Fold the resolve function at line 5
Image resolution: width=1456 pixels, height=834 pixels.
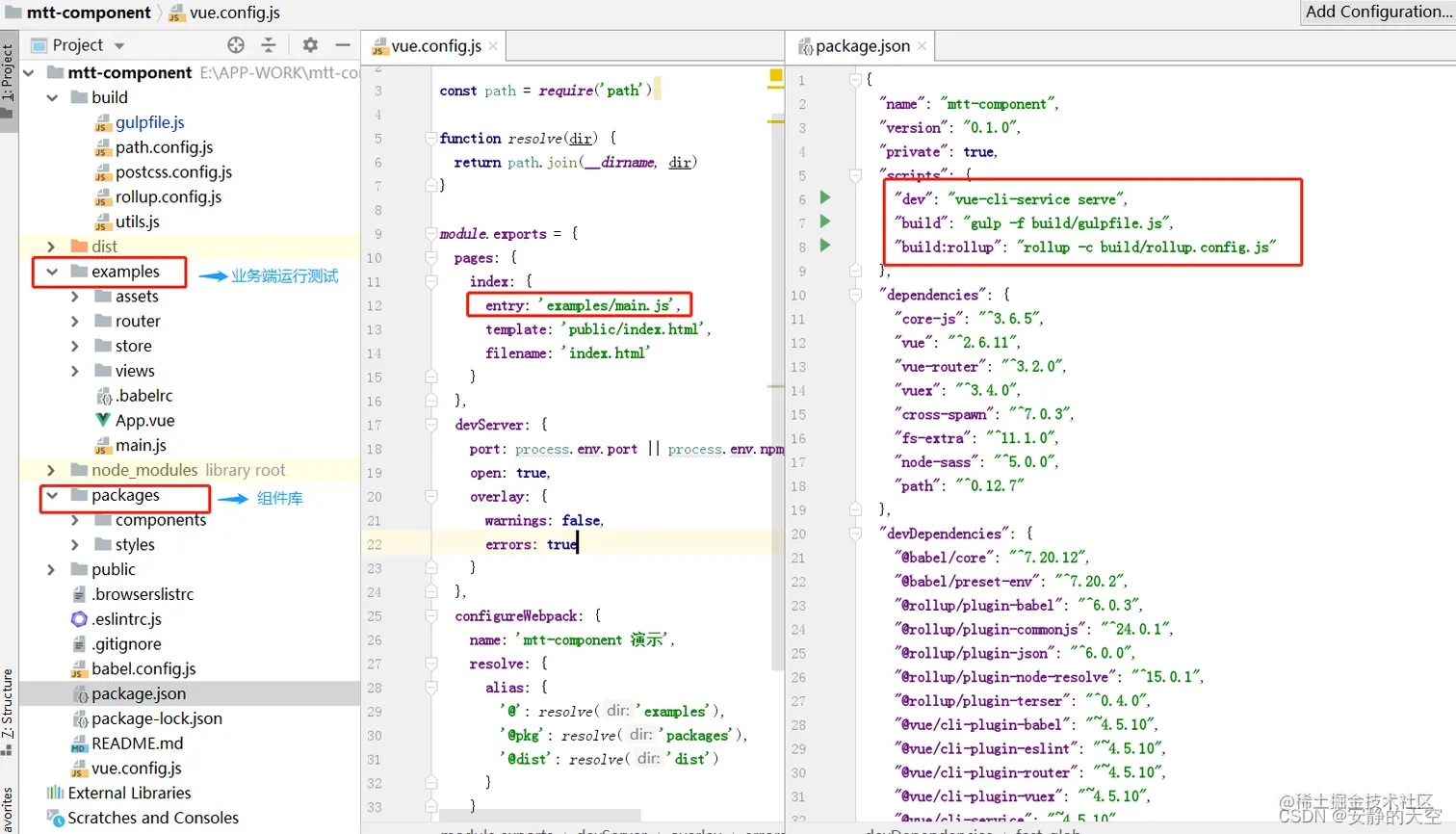(431, 138)
